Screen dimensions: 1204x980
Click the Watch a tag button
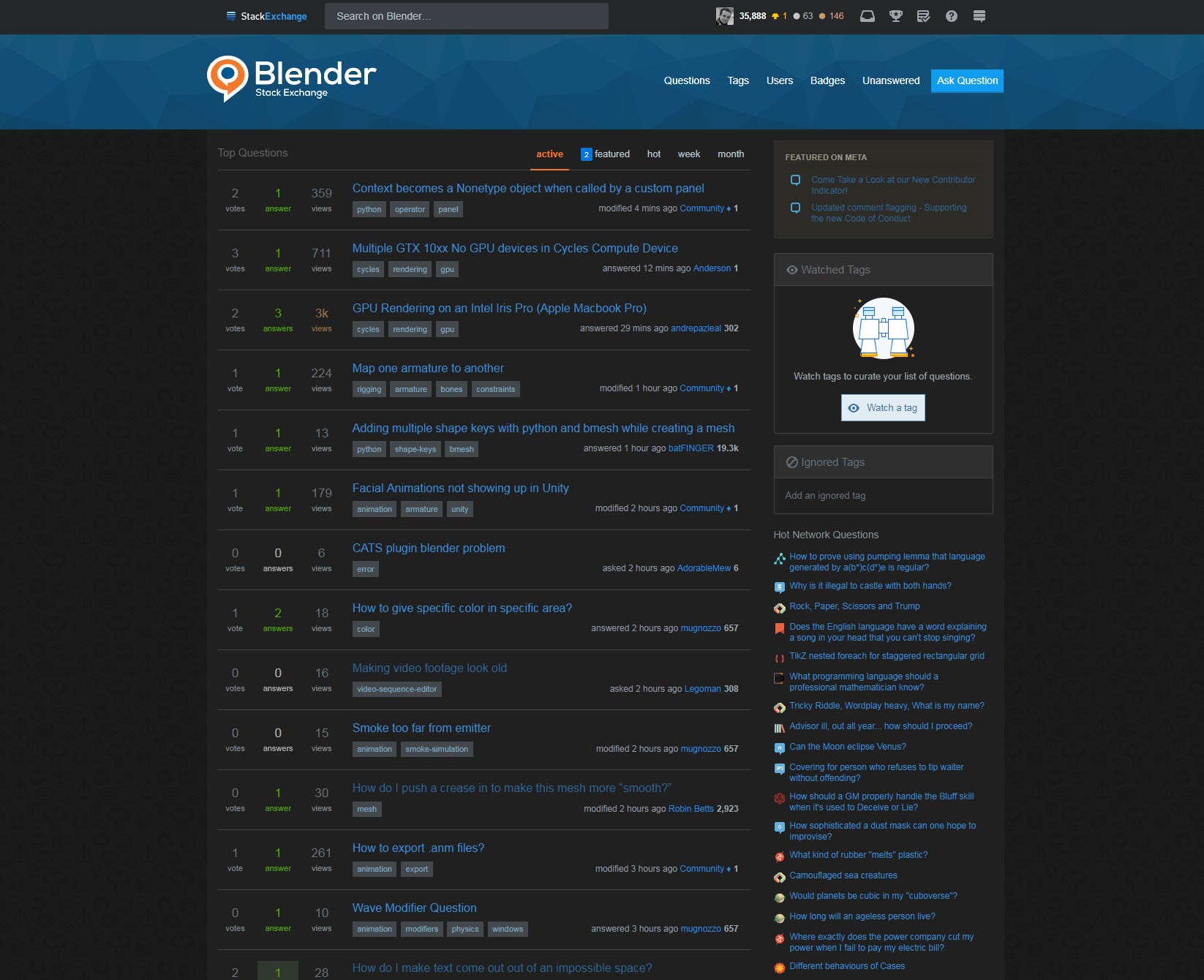coord(882,407)
